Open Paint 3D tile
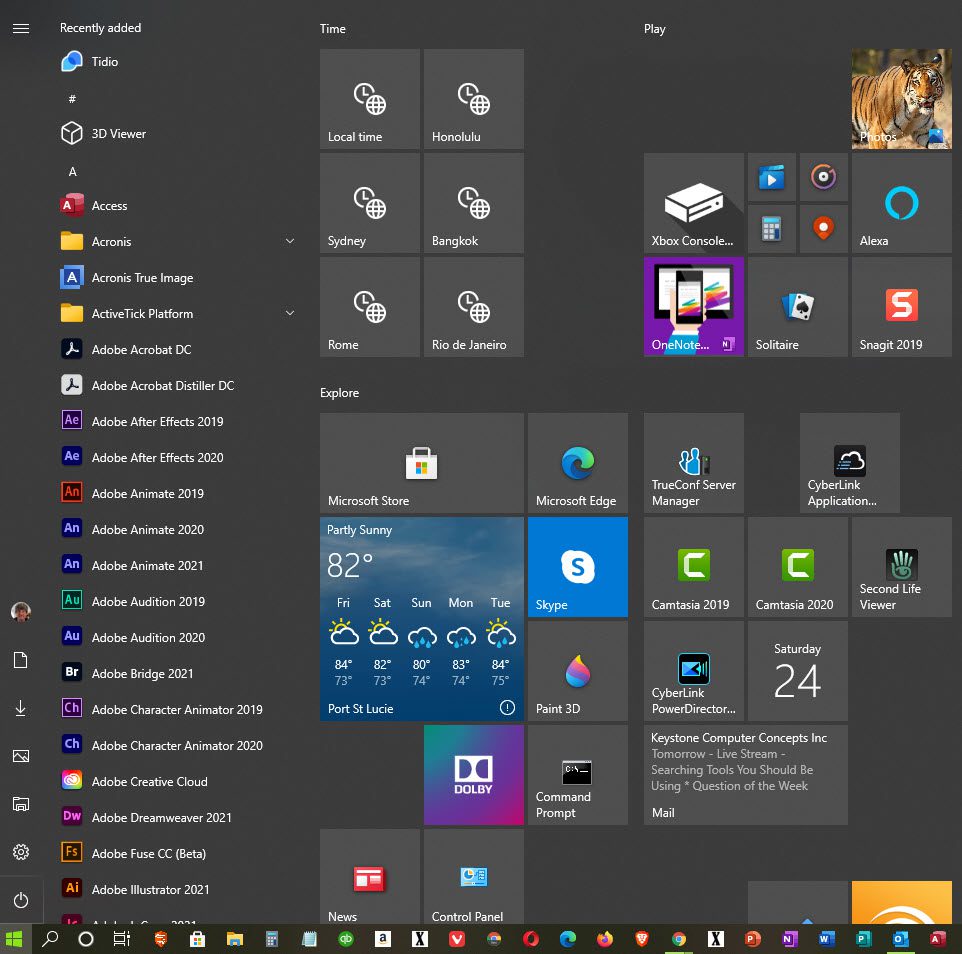Screen dimensions: 962x954 tap(577, 671)
